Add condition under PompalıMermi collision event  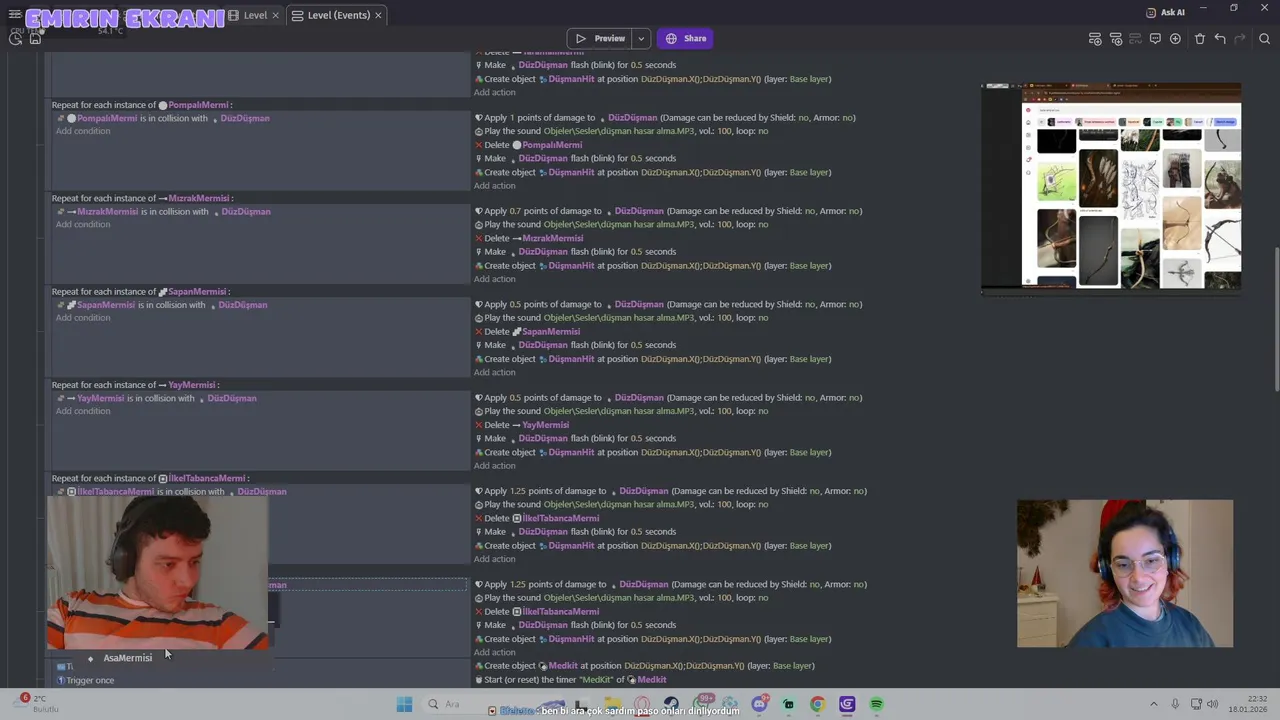point(83,131)
